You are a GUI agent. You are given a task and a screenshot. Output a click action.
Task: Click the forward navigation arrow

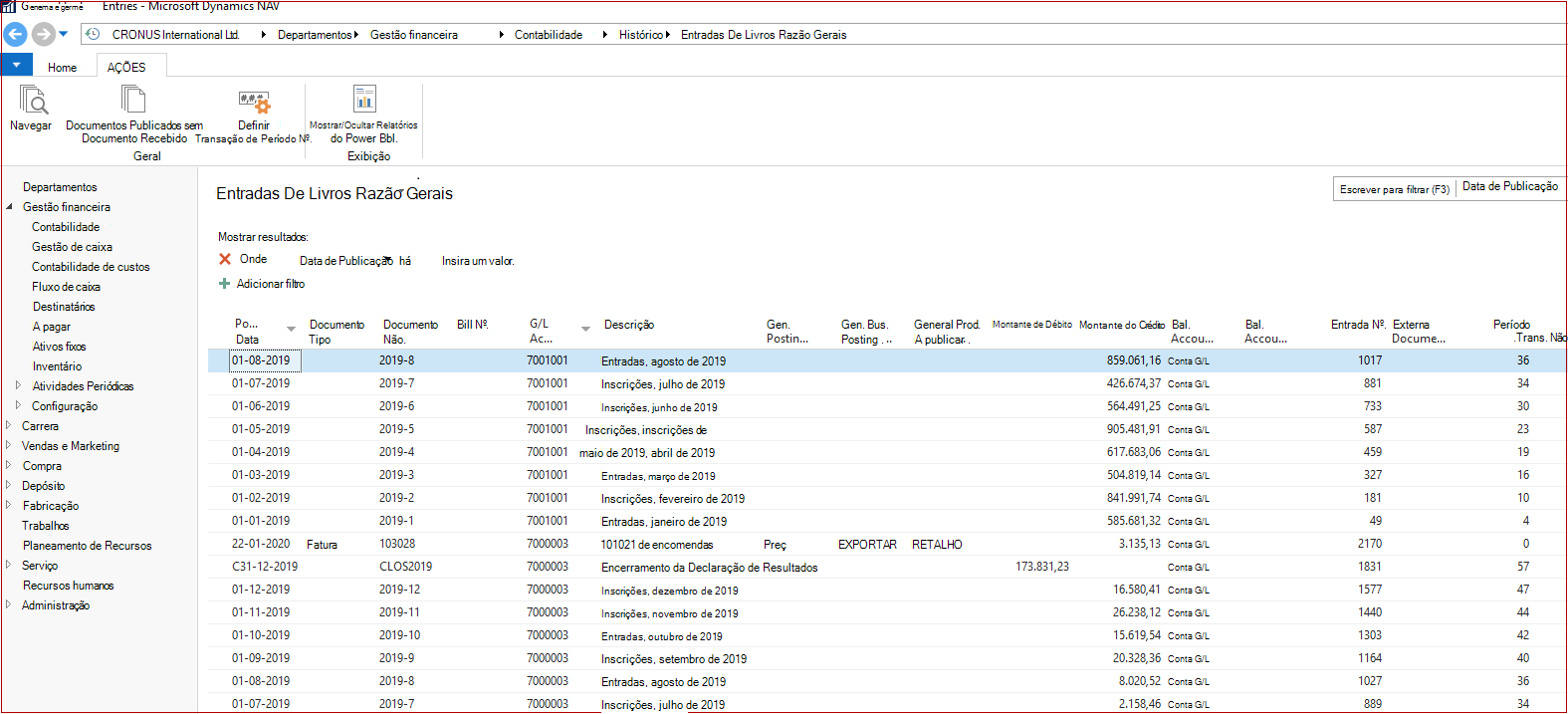tap(43, 34)
